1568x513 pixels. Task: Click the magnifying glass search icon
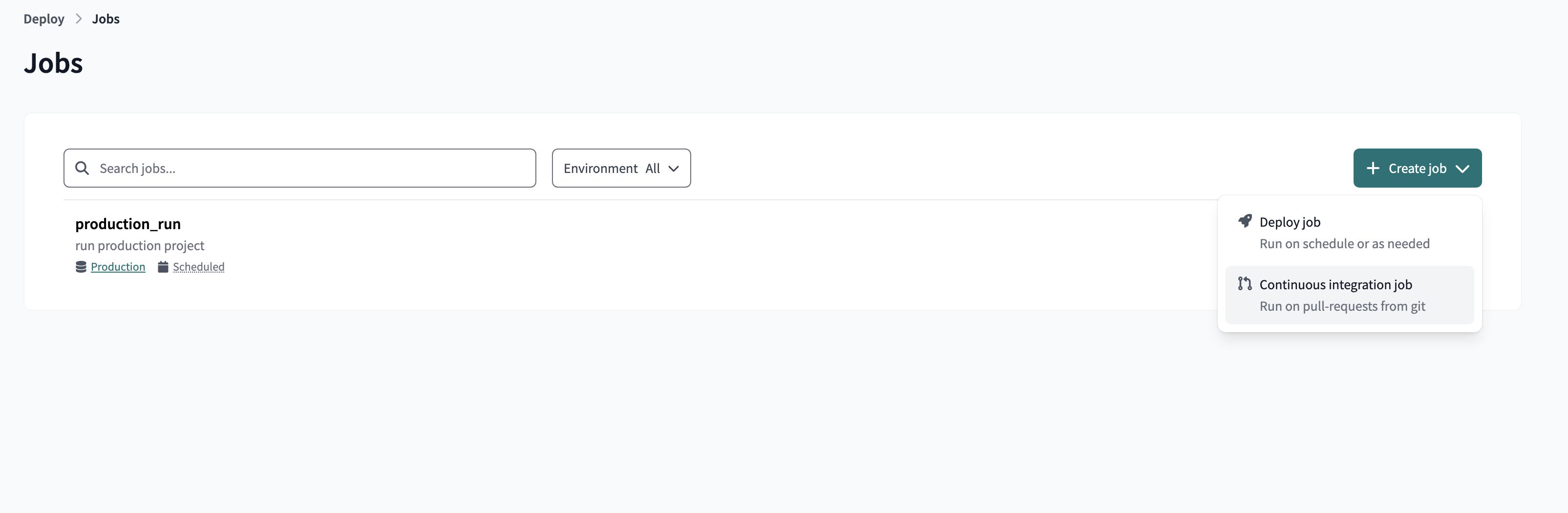pos(82,168)
